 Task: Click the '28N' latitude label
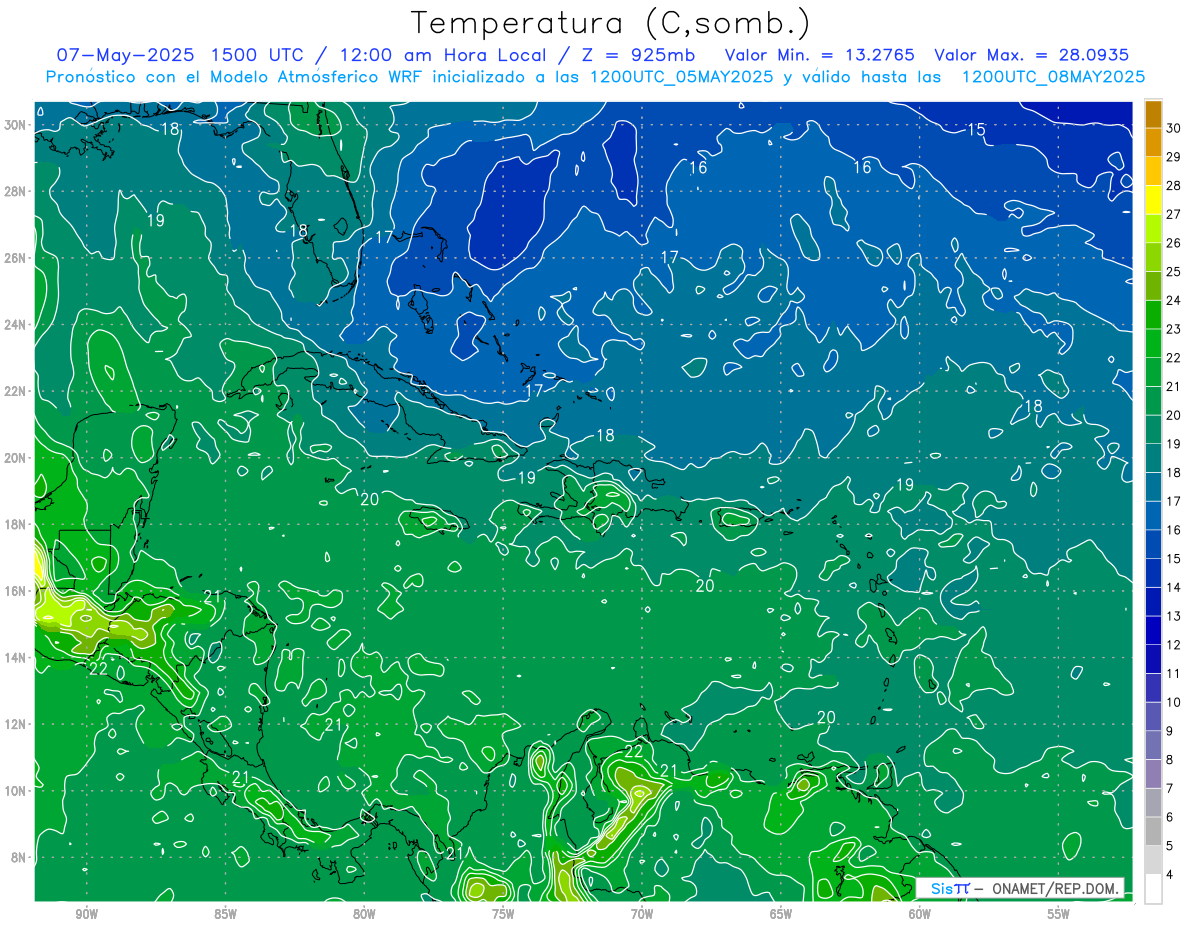[x=14, y=191]
